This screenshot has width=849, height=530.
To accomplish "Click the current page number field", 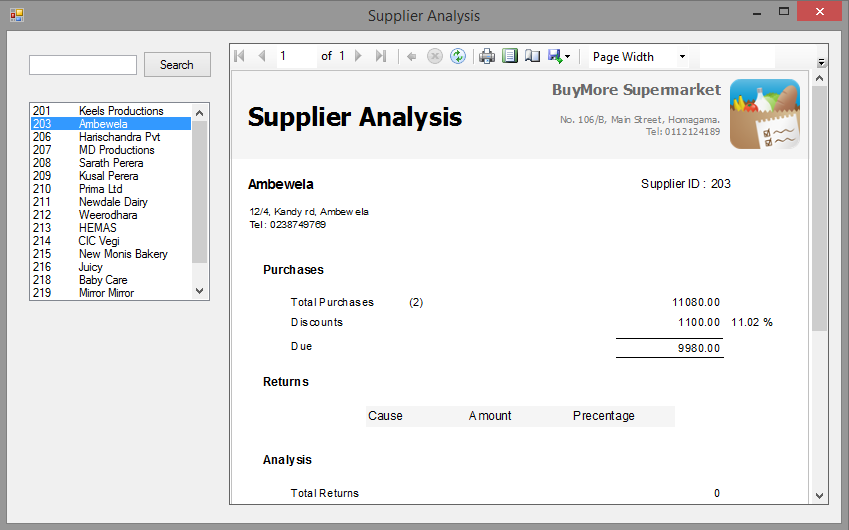I will tap(296, 57).
